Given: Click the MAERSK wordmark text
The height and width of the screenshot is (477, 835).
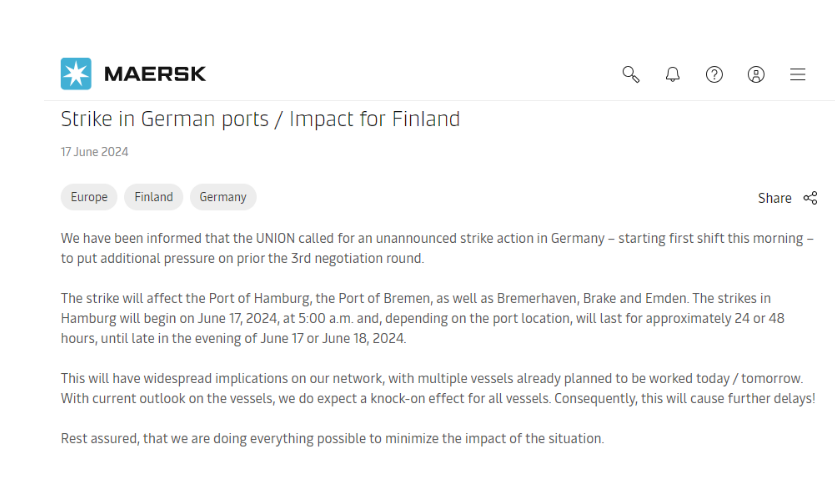Looking at the screenshot, I should (x=155, y=74).
